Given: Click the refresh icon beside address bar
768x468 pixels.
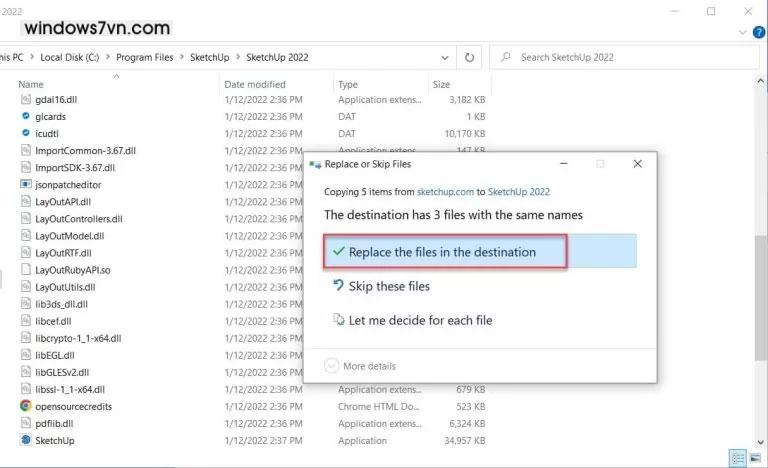Looking at the screenshot, I should pos(470,57).
